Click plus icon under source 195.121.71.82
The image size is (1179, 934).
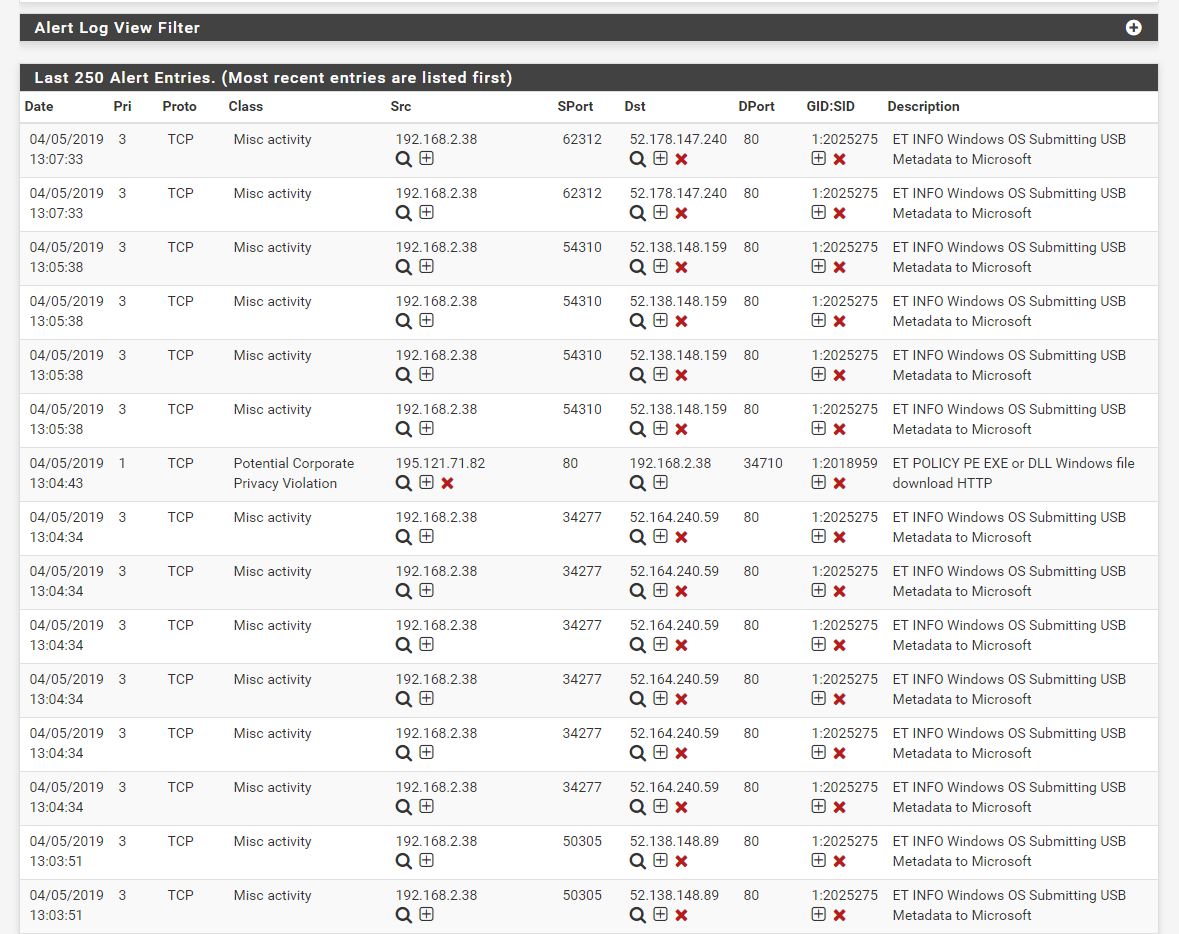point(426,482)
